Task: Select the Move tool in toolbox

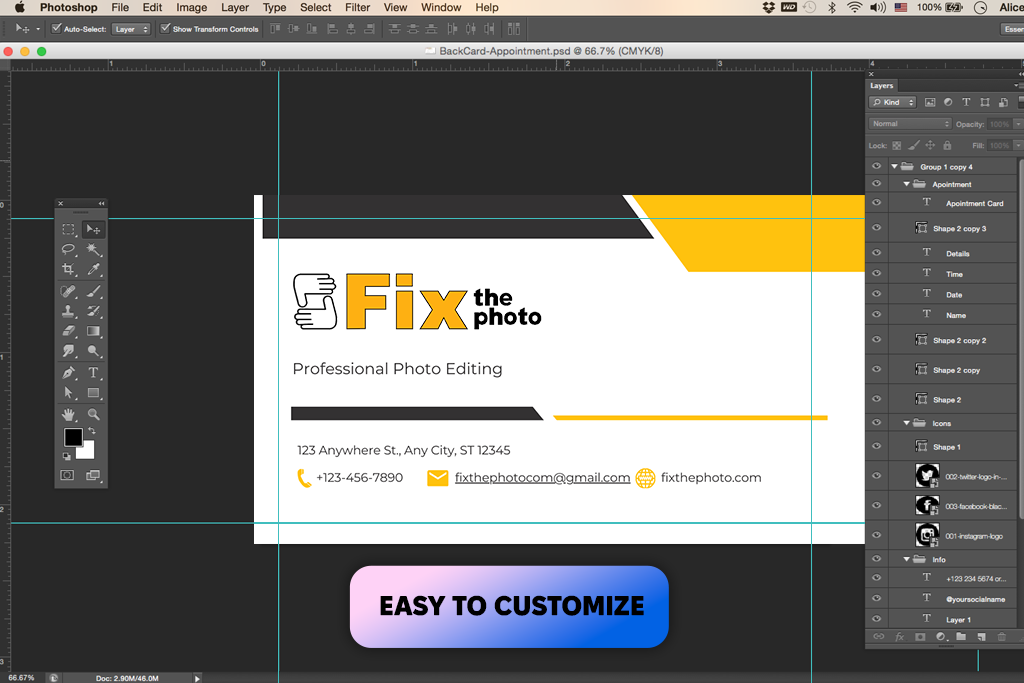Action: tap(93, 230)
